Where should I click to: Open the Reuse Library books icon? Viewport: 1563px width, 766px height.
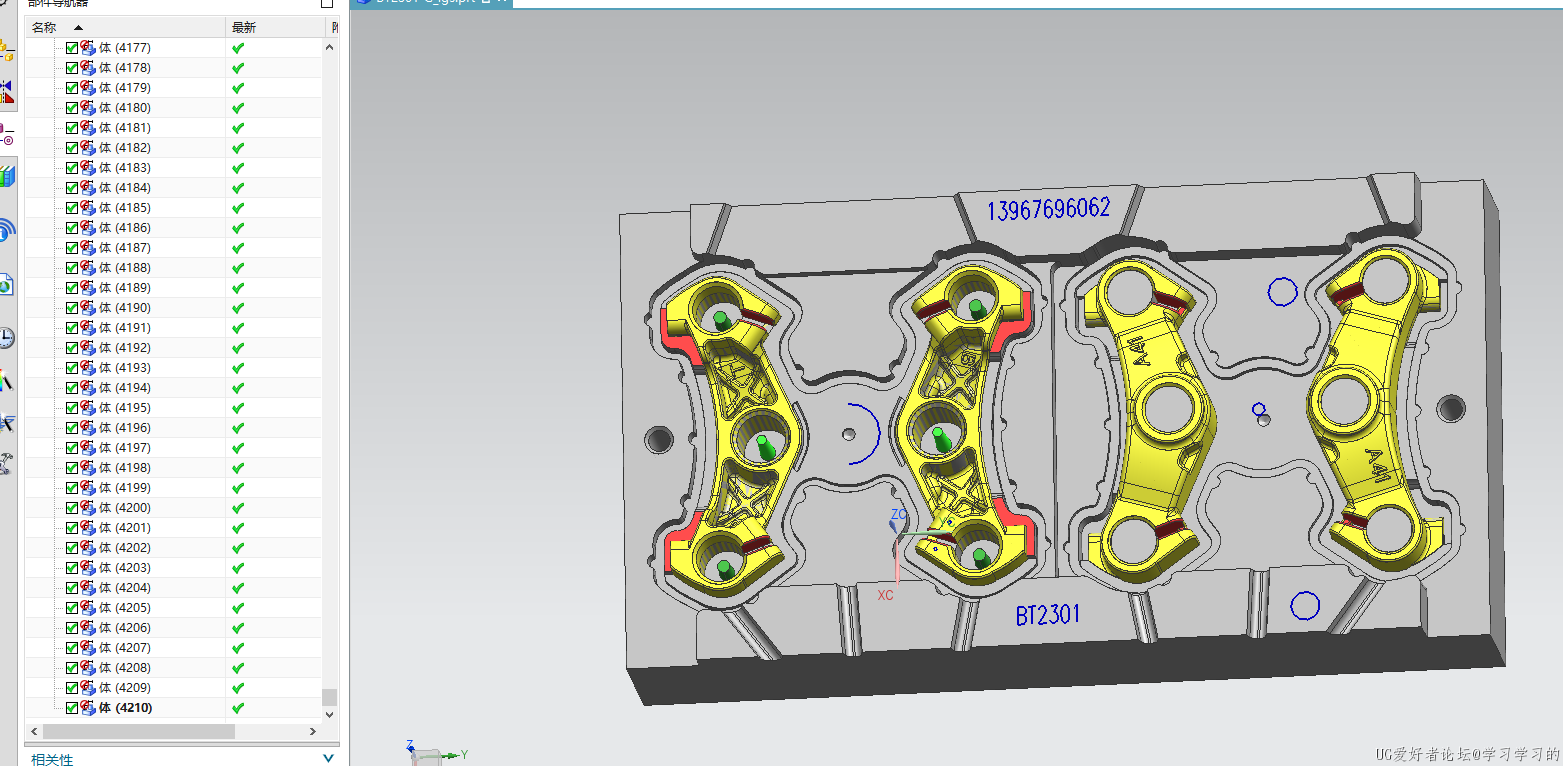point(7,177)
